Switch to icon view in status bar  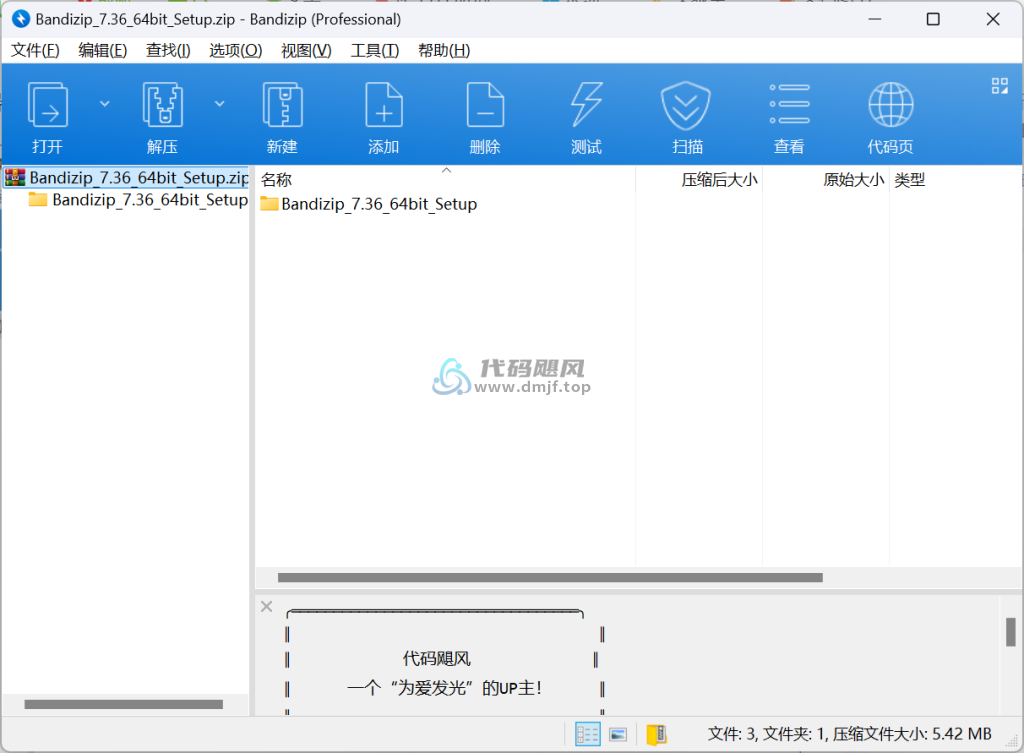click(618, 735)
